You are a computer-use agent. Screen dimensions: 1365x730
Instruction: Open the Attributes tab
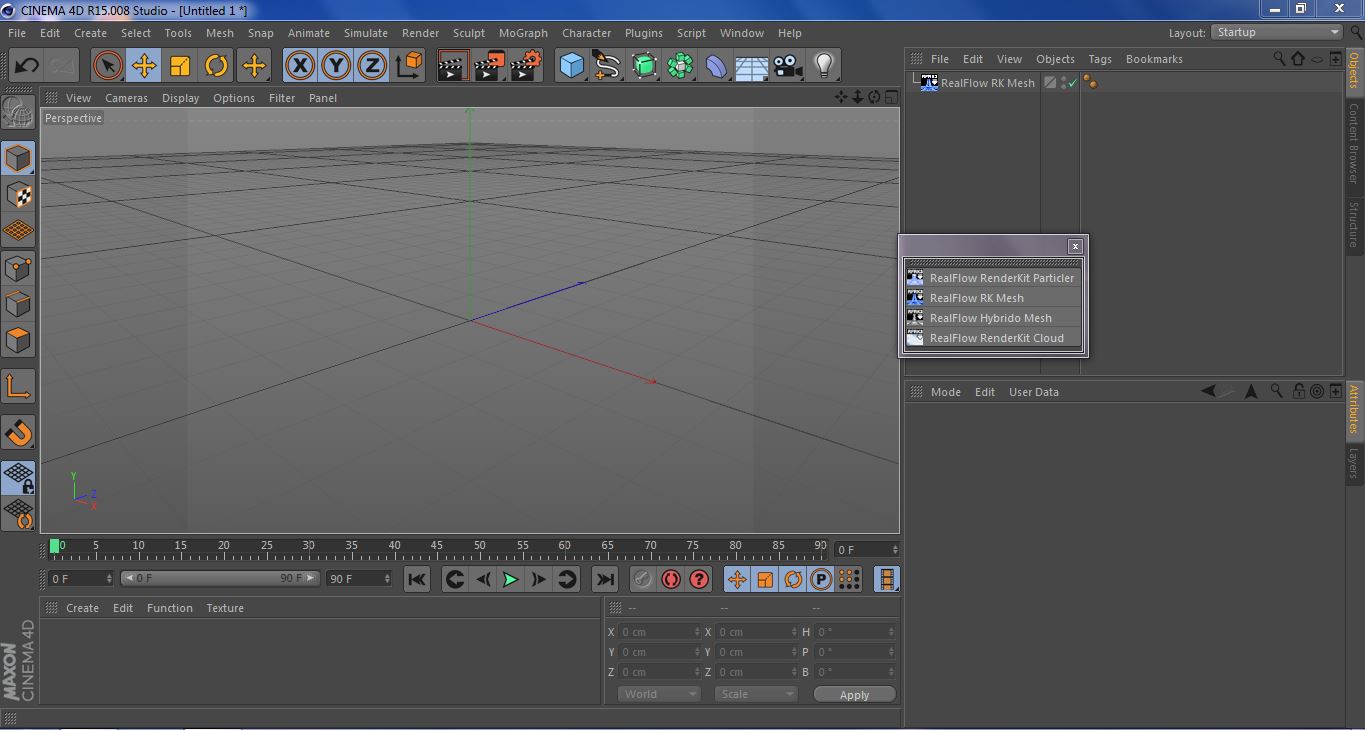(1355, 409)
